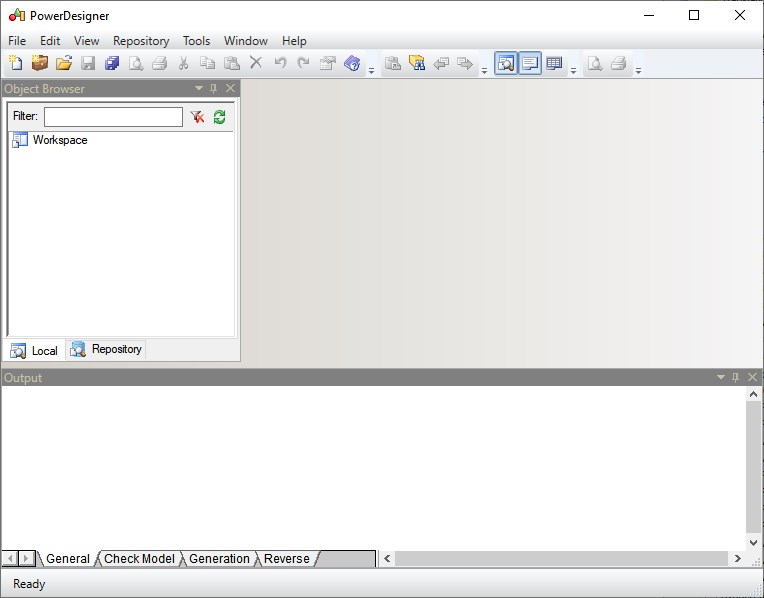The height and width of the screenshot is (598, 764).
Task: Create a new model from the toolbar
Action: click(x=16, y=63)
